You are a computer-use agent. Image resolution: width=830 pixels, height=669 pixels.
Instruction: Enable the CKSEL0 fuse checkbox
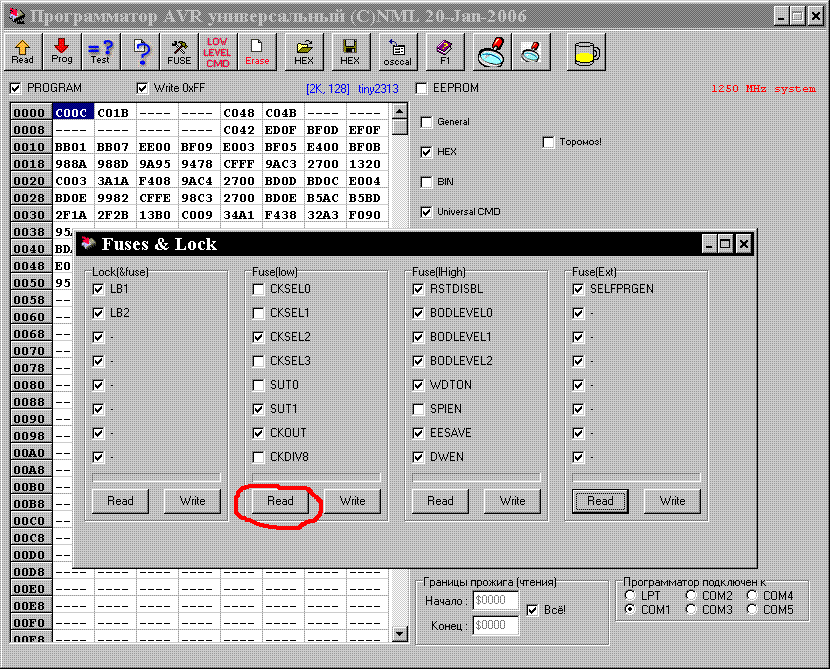click(259, 289)
